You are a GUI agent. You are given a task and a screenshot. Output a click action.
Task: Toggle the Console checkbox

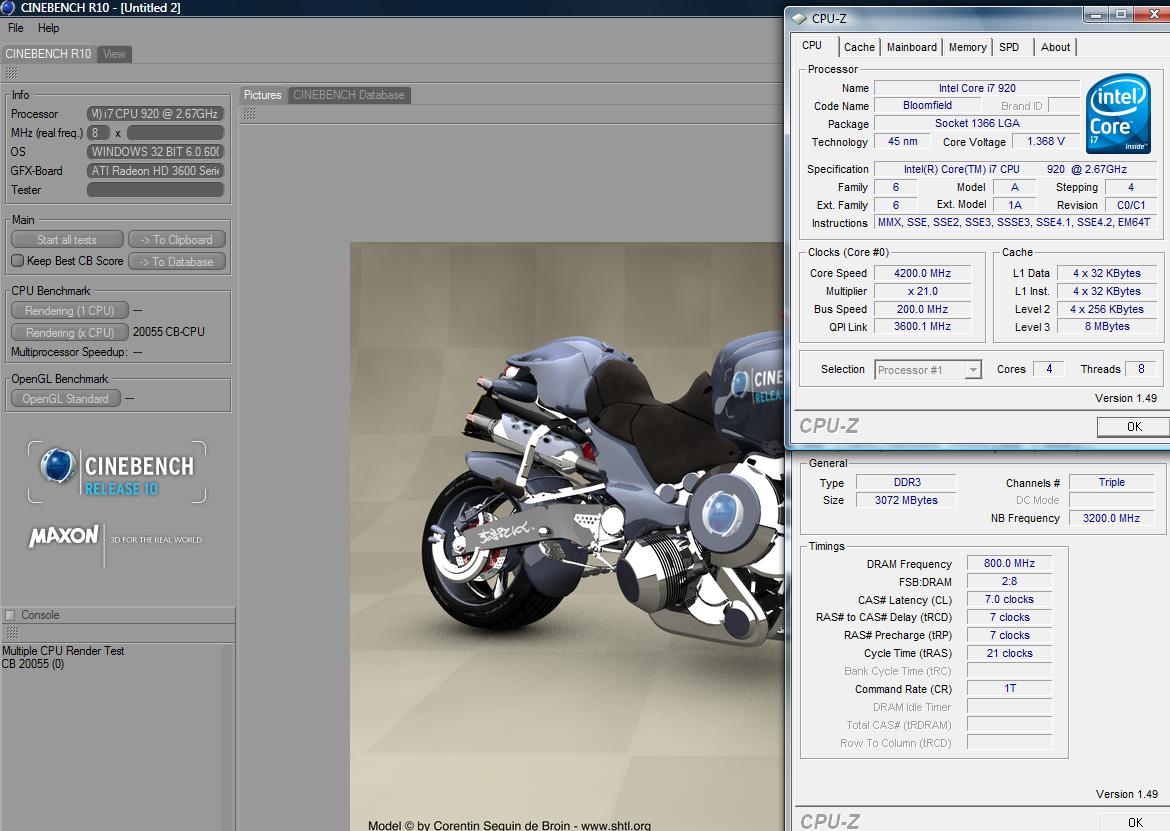click(x=10, y=615)
